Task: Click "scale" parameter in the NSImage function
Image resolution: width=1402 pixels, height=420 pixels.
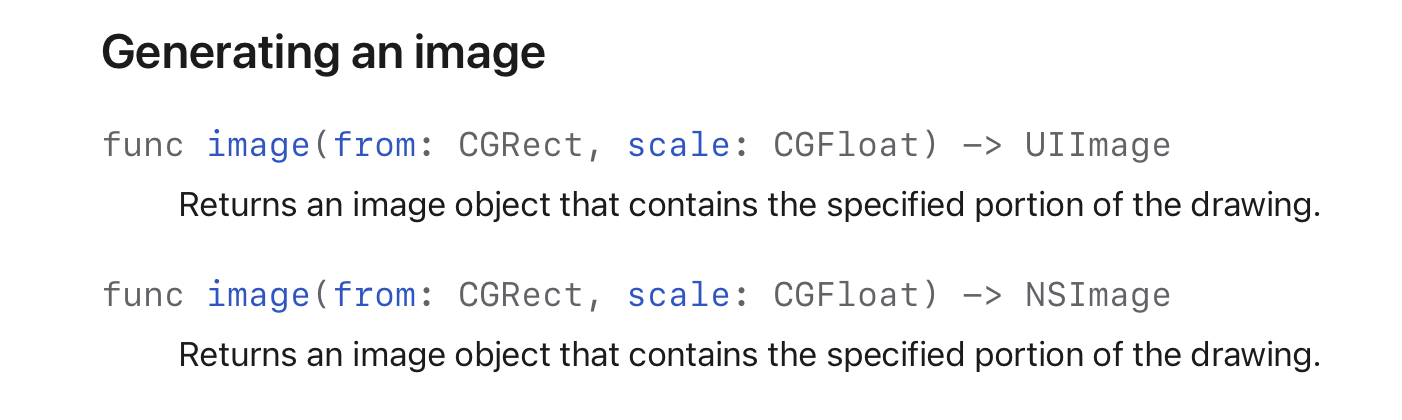Action: [679, 295]
